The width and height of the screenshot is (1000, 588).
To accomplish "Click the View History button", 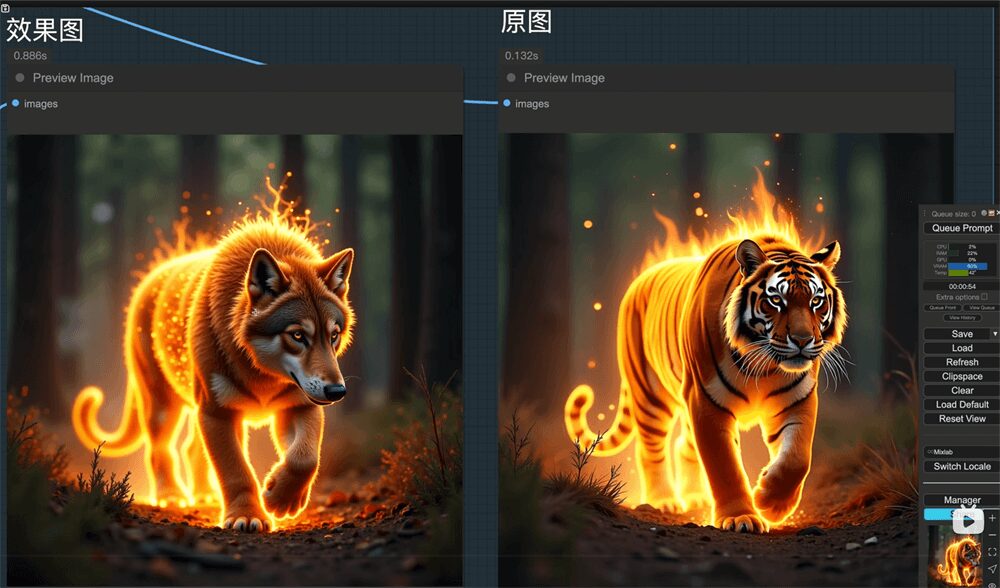I will pyautogui.click(x=962, y=317).
